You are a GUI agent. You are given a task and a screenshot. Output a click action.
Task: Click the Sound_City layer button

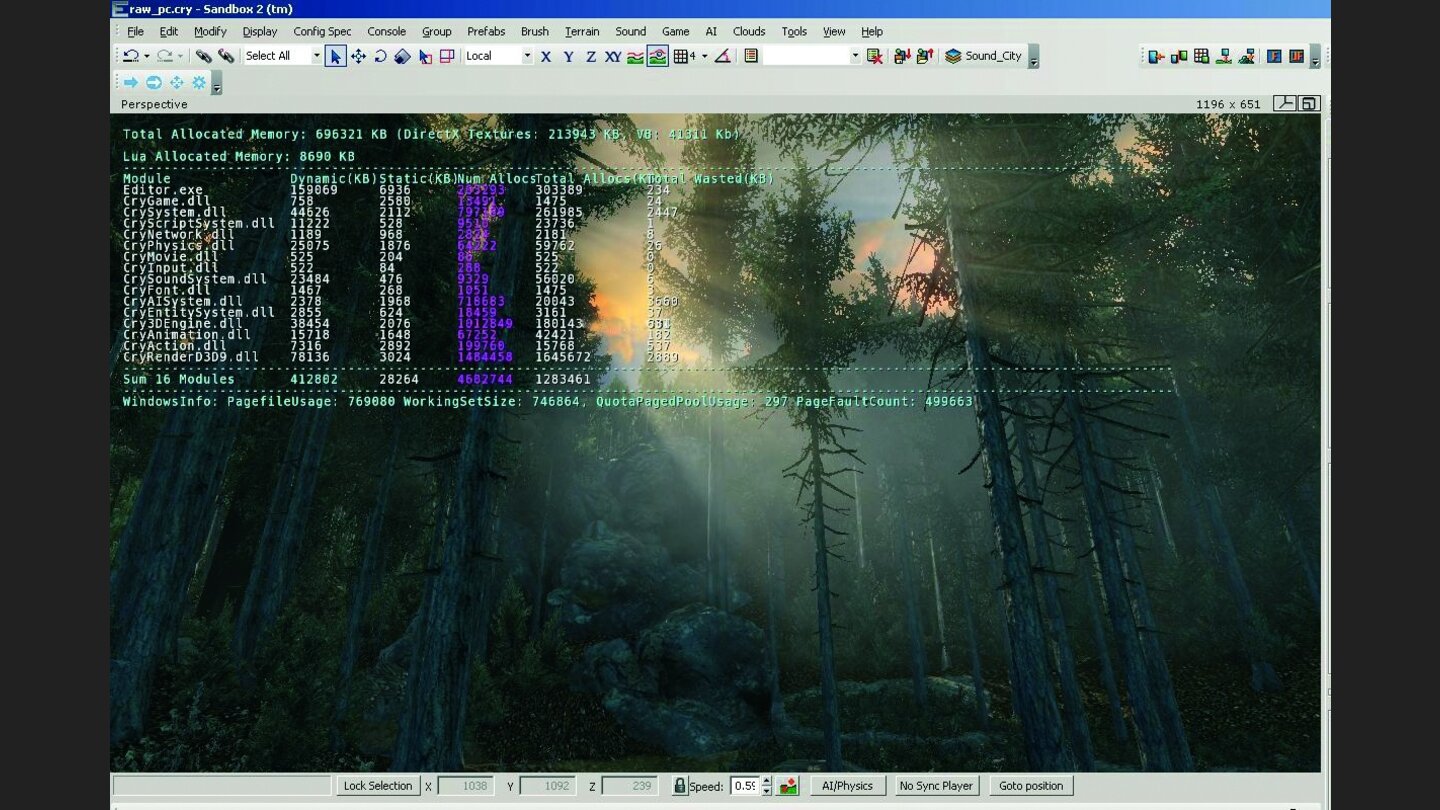984,56
